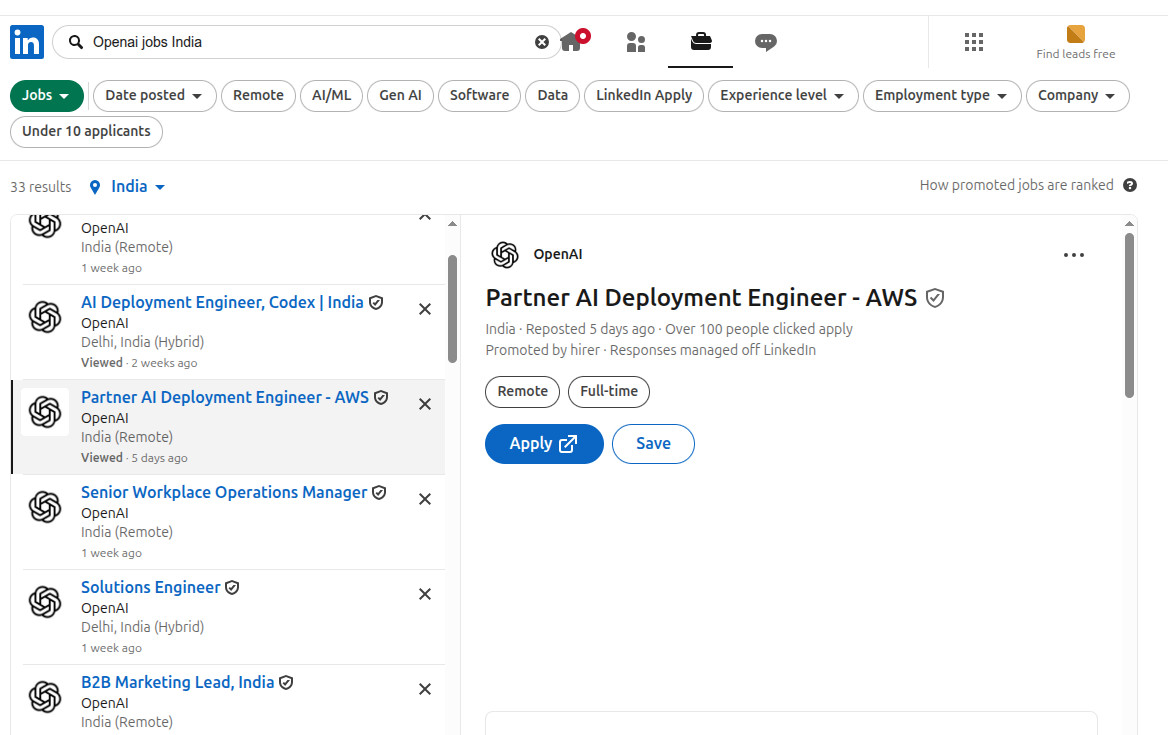Open AI Deployment Engineer, Codex | India listing
Image resolution: width=1168 pixels, height=735 pixels.
point(222,302)
